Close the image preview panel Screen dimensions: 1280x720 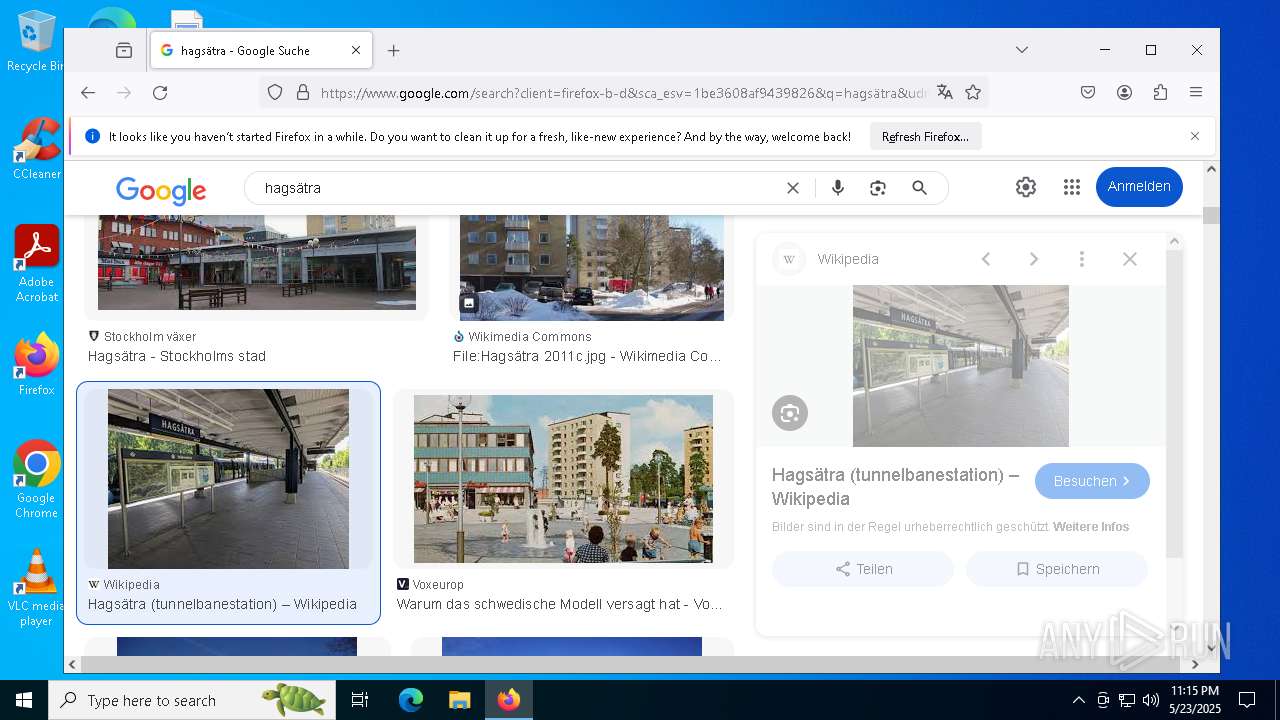(x=1130, y=259)
